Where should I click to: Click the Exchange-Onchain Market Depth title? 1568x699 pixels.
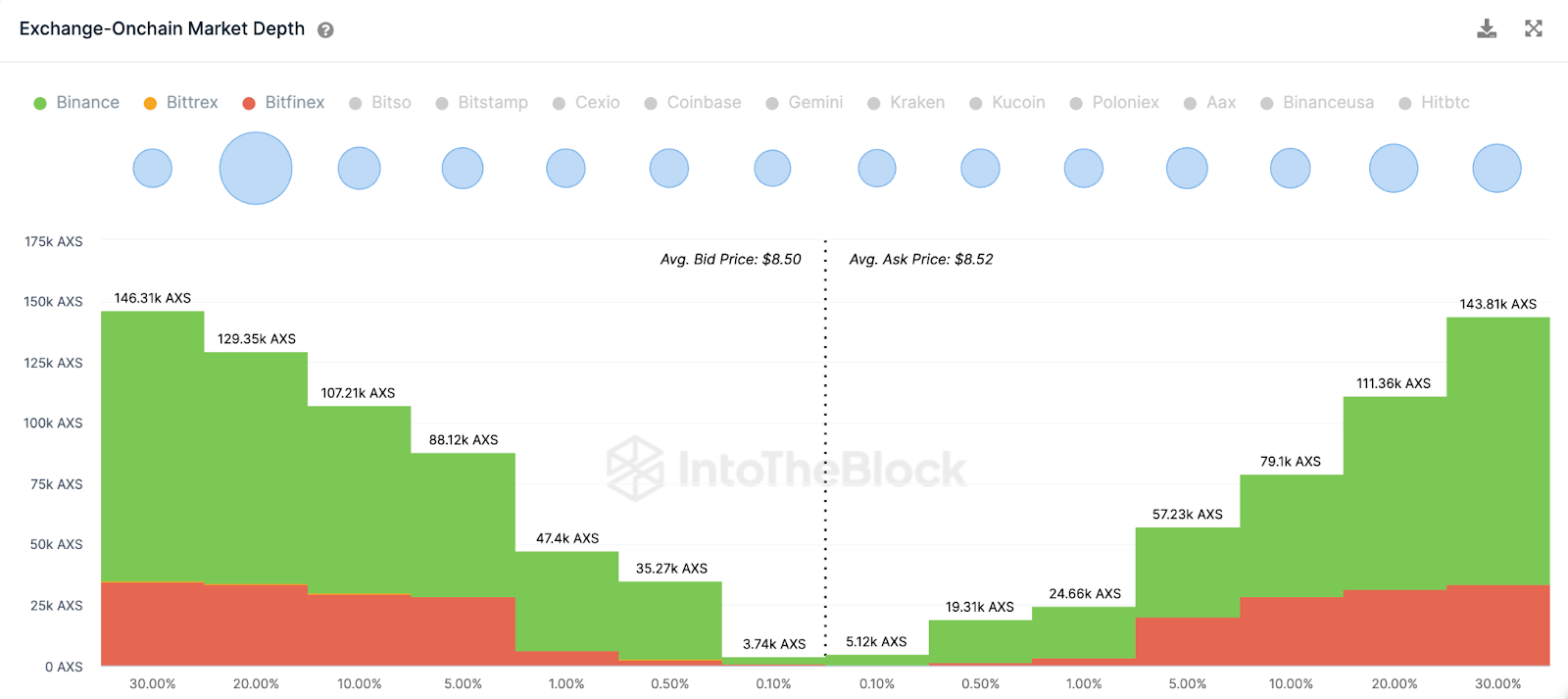pos(162,29)
